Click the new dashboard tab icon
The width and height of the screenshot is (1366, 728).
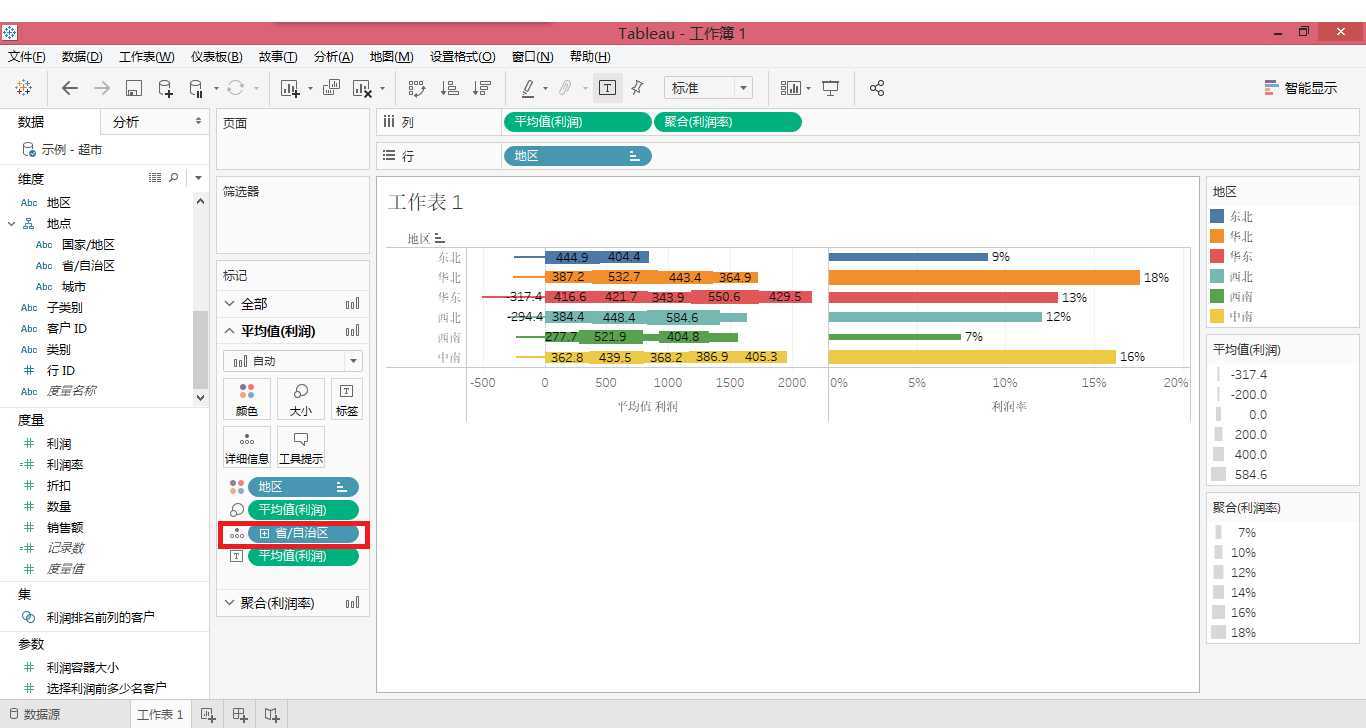240,714
